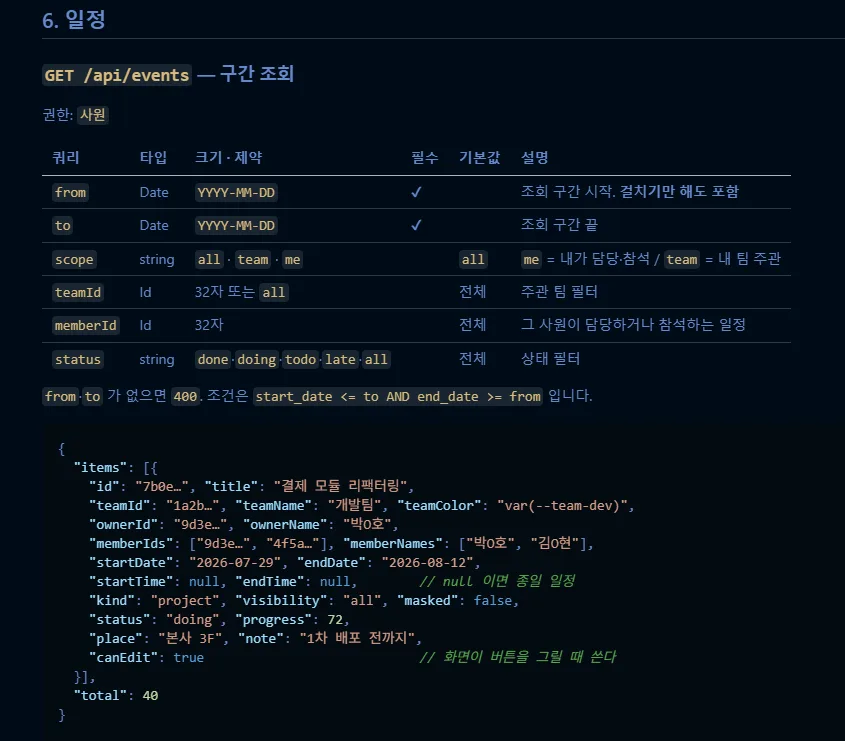This screenshot has height=741, width=845.
Task: Select the teamId parameter tag
Action: [x=78, y=293]
